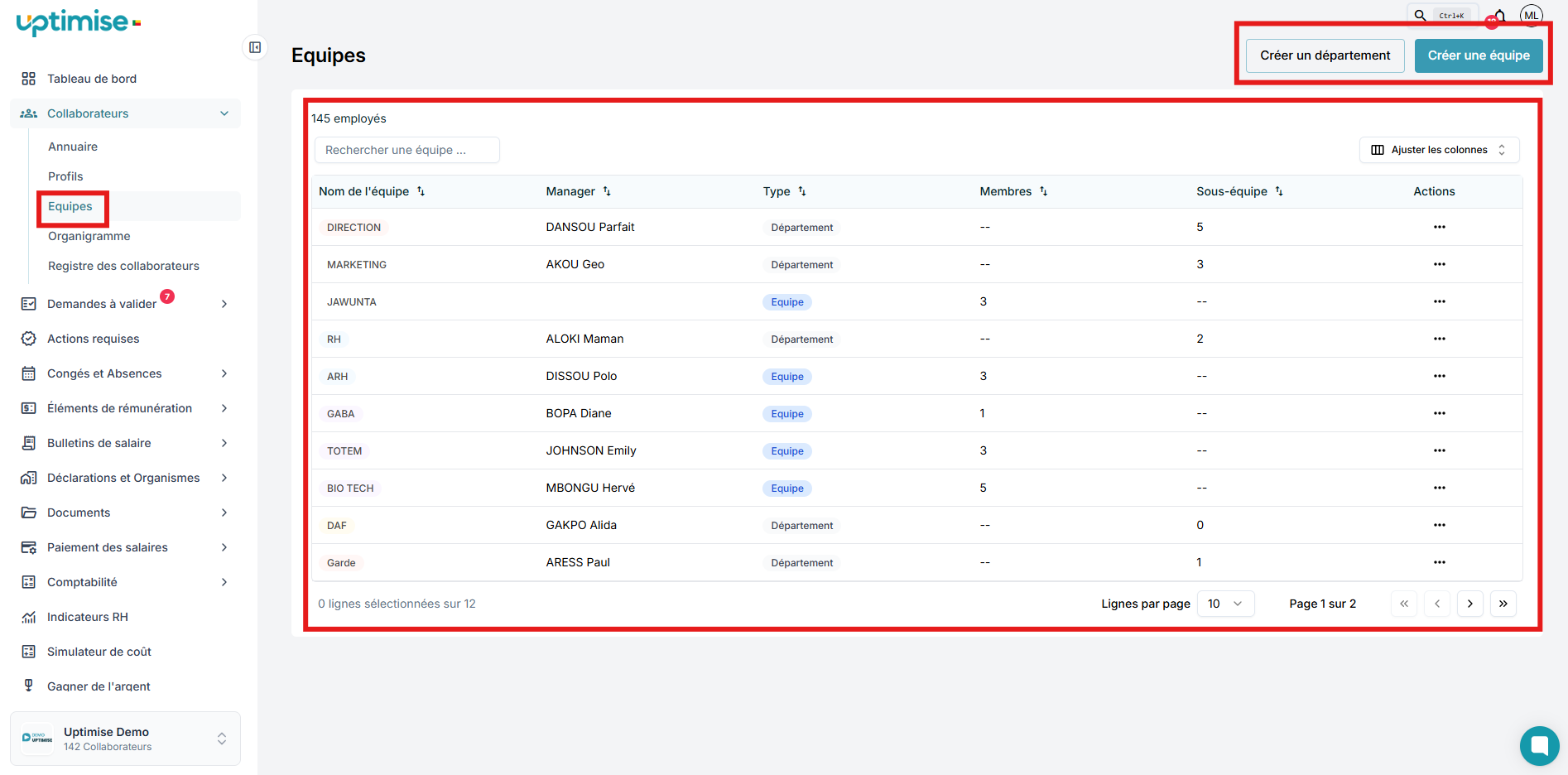The width and height of the screenshot is (1568, 775).
Task: Open Lignes par page dropdown
Action: click(1225, 604)
